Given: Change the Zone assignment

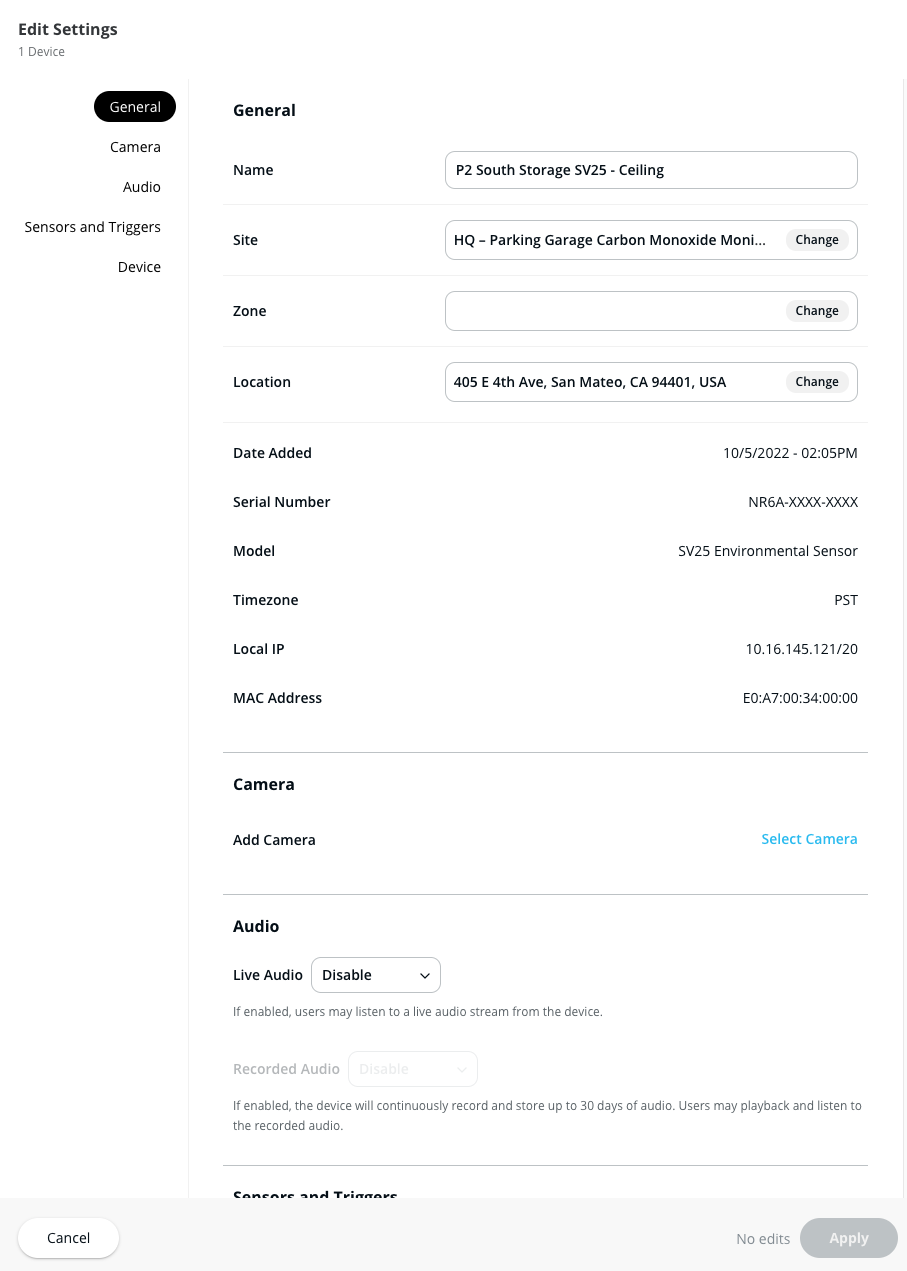Looking at the screenshot, I should 817,311.
